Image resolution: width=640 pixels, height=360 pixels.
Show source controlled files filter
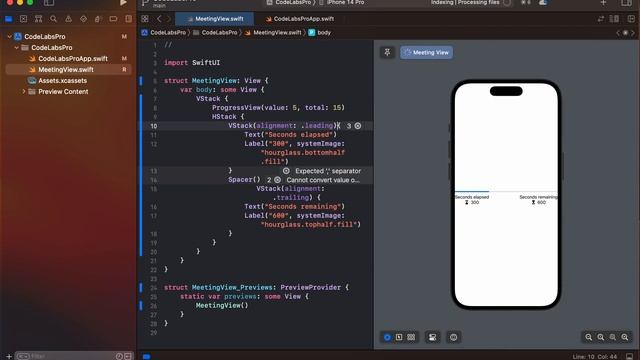[128, 356]
